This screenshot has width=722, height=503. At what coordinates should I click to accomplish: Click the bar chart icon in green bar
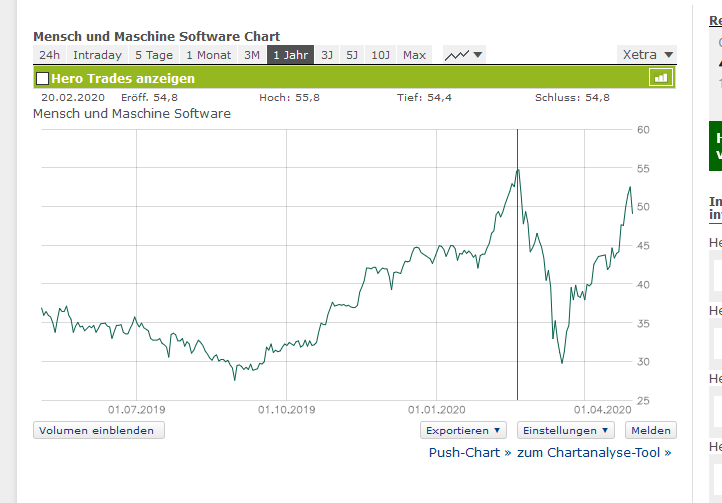661,77
